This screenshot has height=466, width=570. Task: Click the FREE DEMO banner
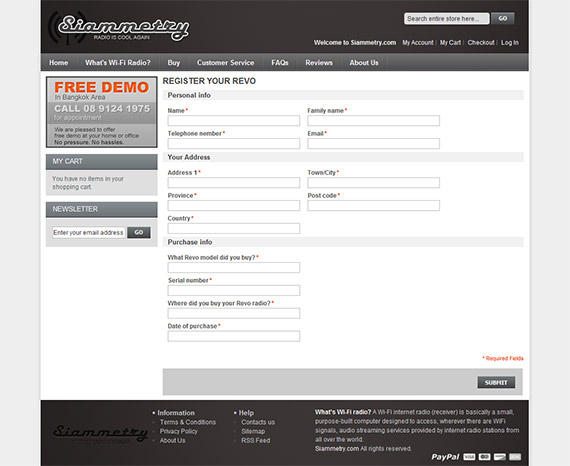pyautogui.click(x=102, y=112)
